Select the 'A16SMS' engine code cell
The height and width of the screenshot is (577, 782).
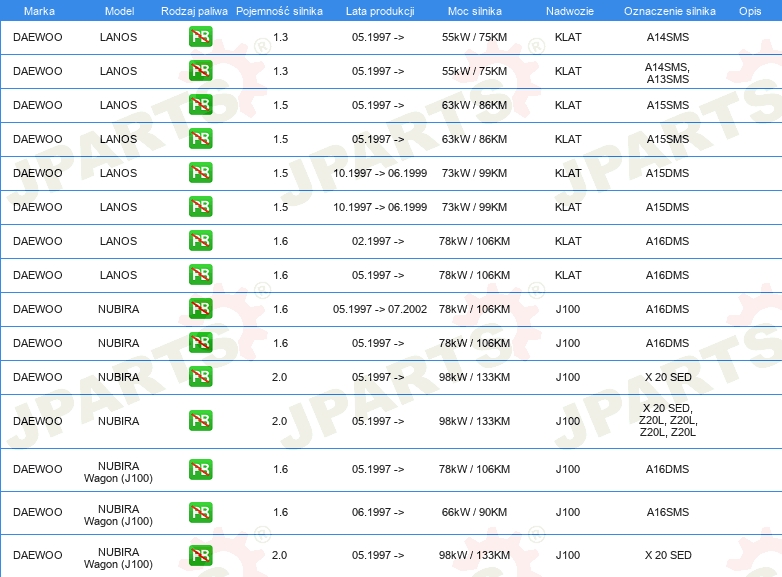tap(667, 512)
